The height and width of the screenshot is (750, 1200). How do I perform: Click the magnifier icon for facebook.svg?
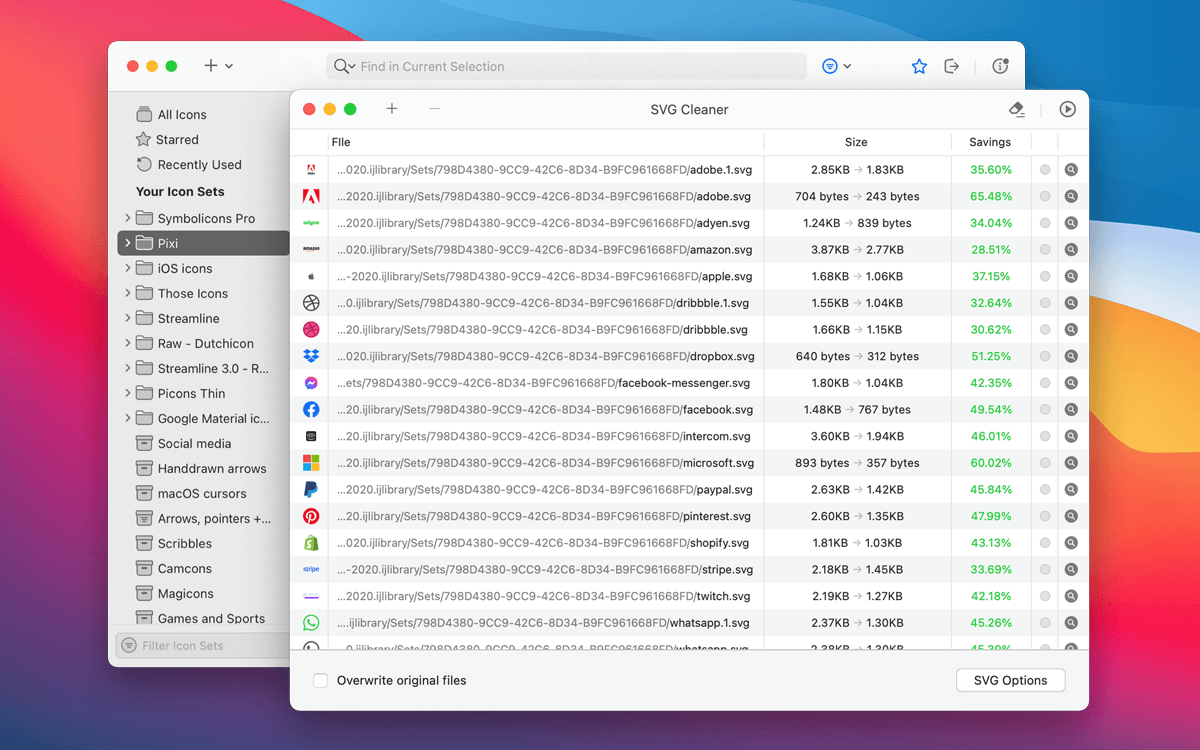pos(1071,410)
